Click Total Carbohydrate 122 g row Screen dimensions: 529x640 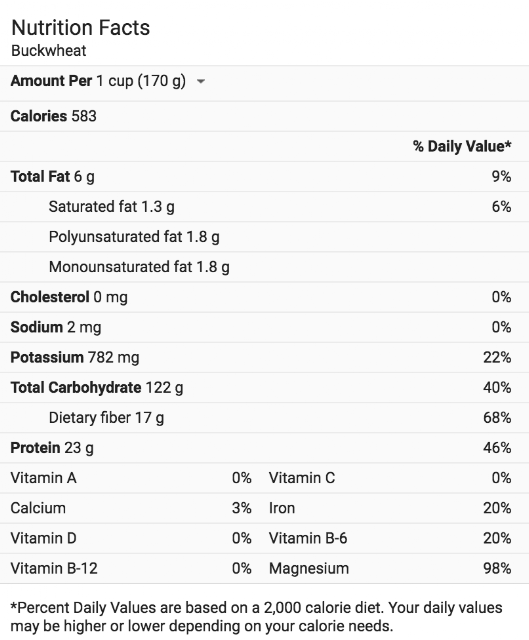264,388
